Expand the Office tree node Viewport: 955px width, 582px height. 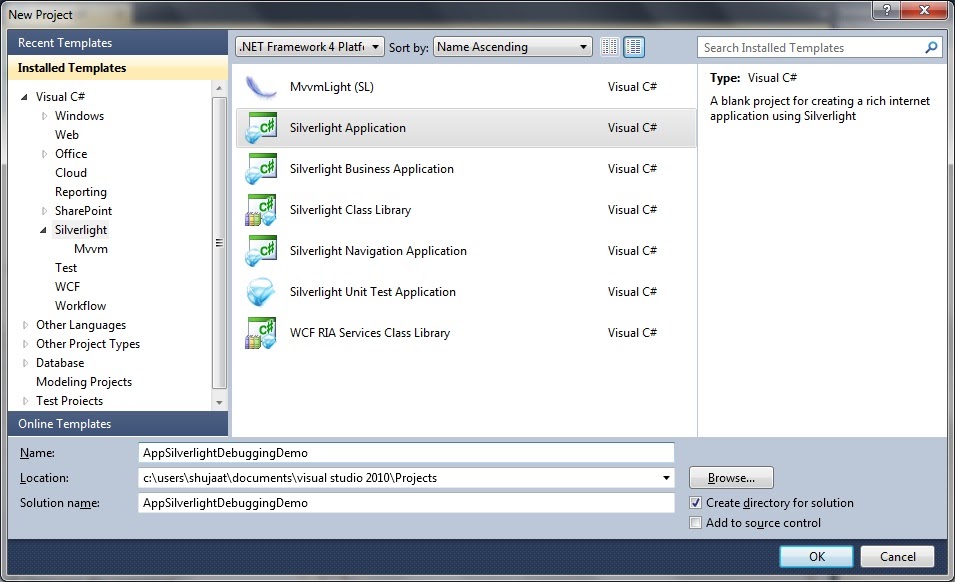tap(44, 154)
